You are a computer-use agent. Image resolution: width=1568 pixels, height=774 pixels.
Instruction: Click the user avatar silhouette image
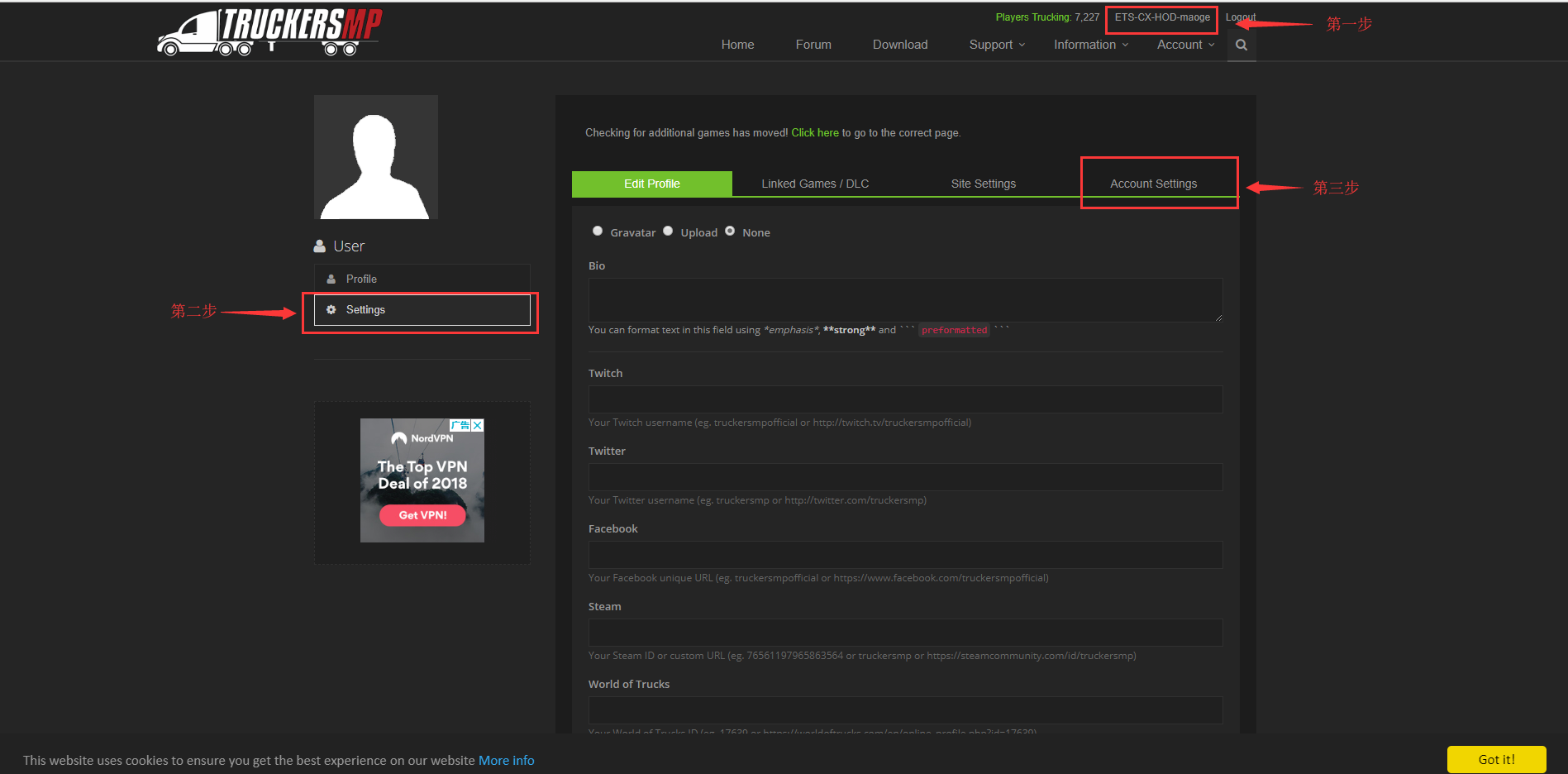(x=376, y=157)
